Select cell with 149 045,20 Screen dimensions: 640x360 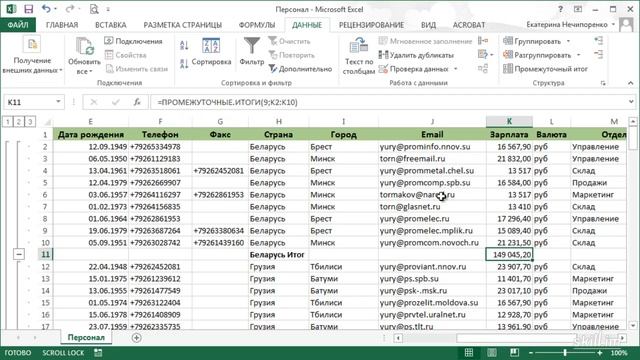[x=509, y=254]
